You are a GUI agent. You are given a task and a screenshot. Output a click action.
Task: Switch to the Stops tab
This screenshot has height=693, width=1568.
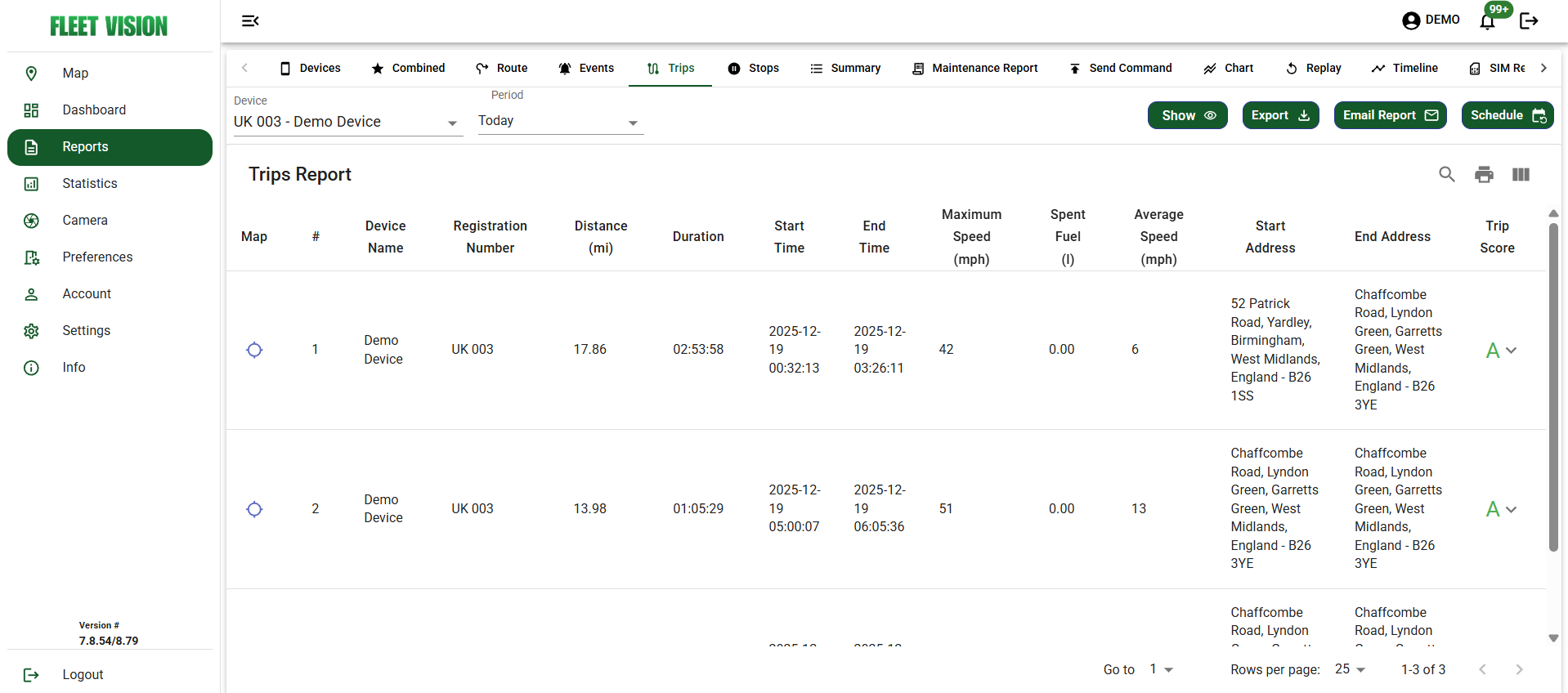754,68
